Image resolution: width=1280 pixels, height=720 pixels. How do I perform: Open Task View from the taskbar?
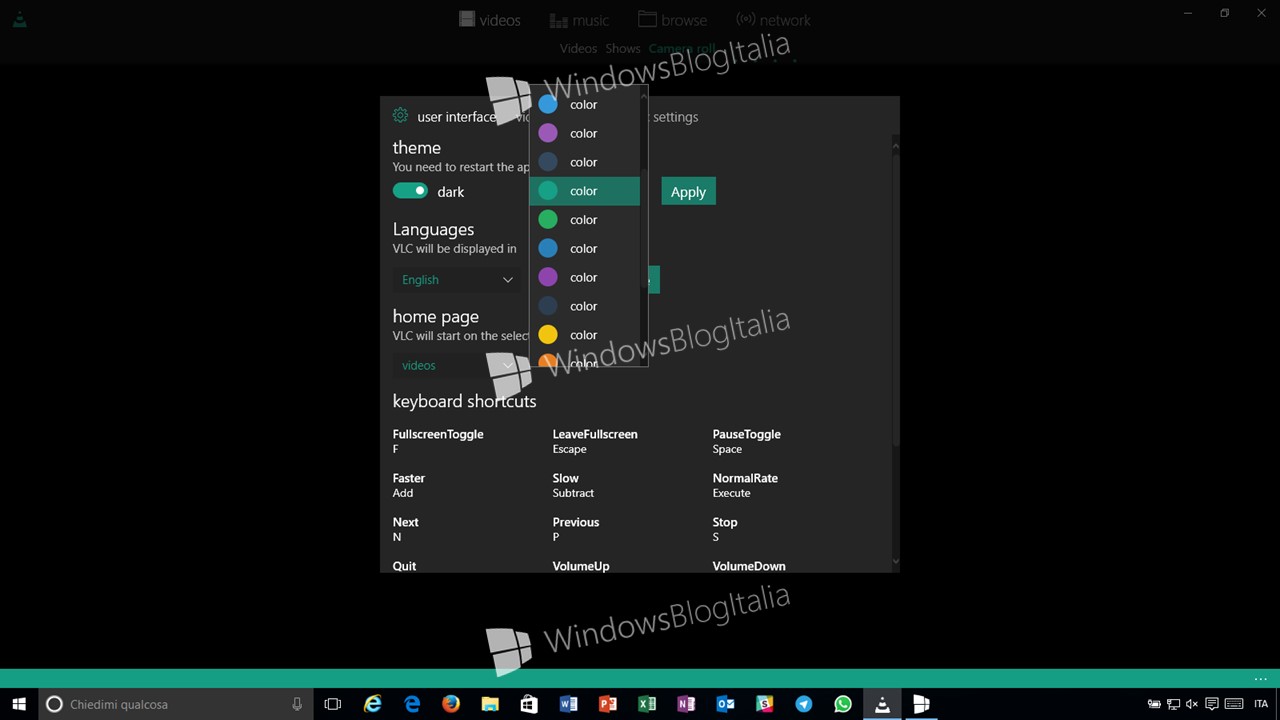click(x=333, y=704)
